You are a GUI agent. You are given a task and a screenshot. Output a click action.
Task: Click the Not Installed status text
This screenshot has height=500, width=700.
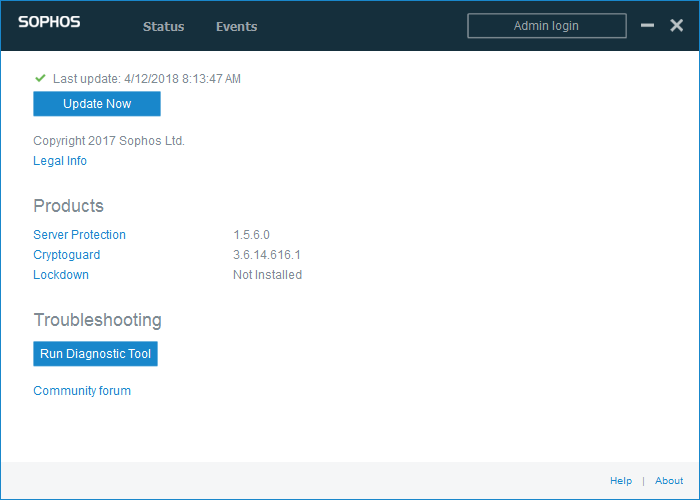tap(267, 275)
